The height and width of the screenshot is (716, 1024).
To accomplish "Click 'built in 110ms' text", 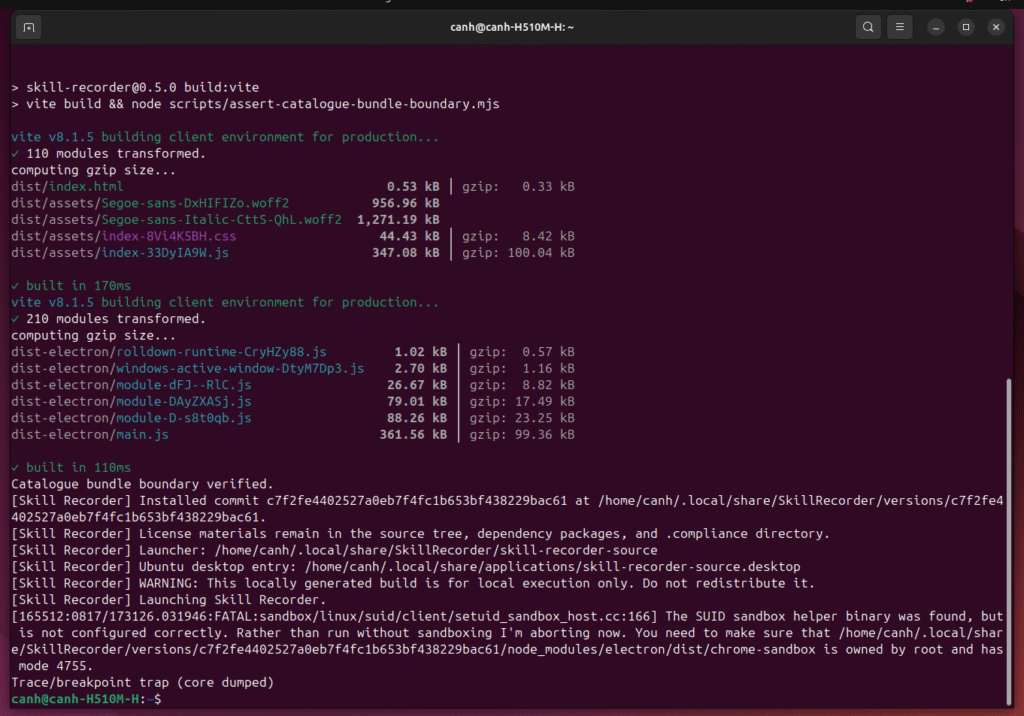I will pos(78,468).
